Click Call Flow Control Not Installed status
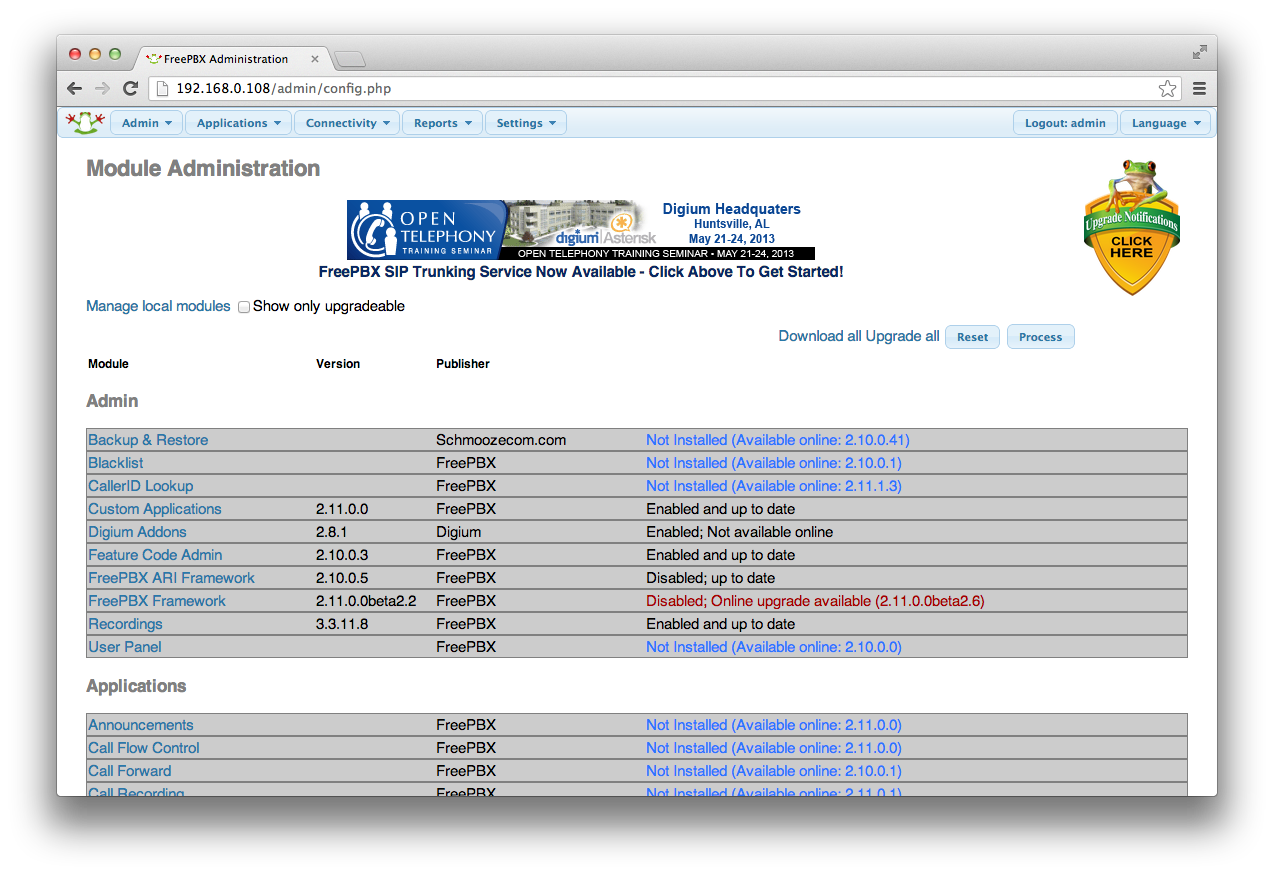The image size is (1274, 875). 774,748
